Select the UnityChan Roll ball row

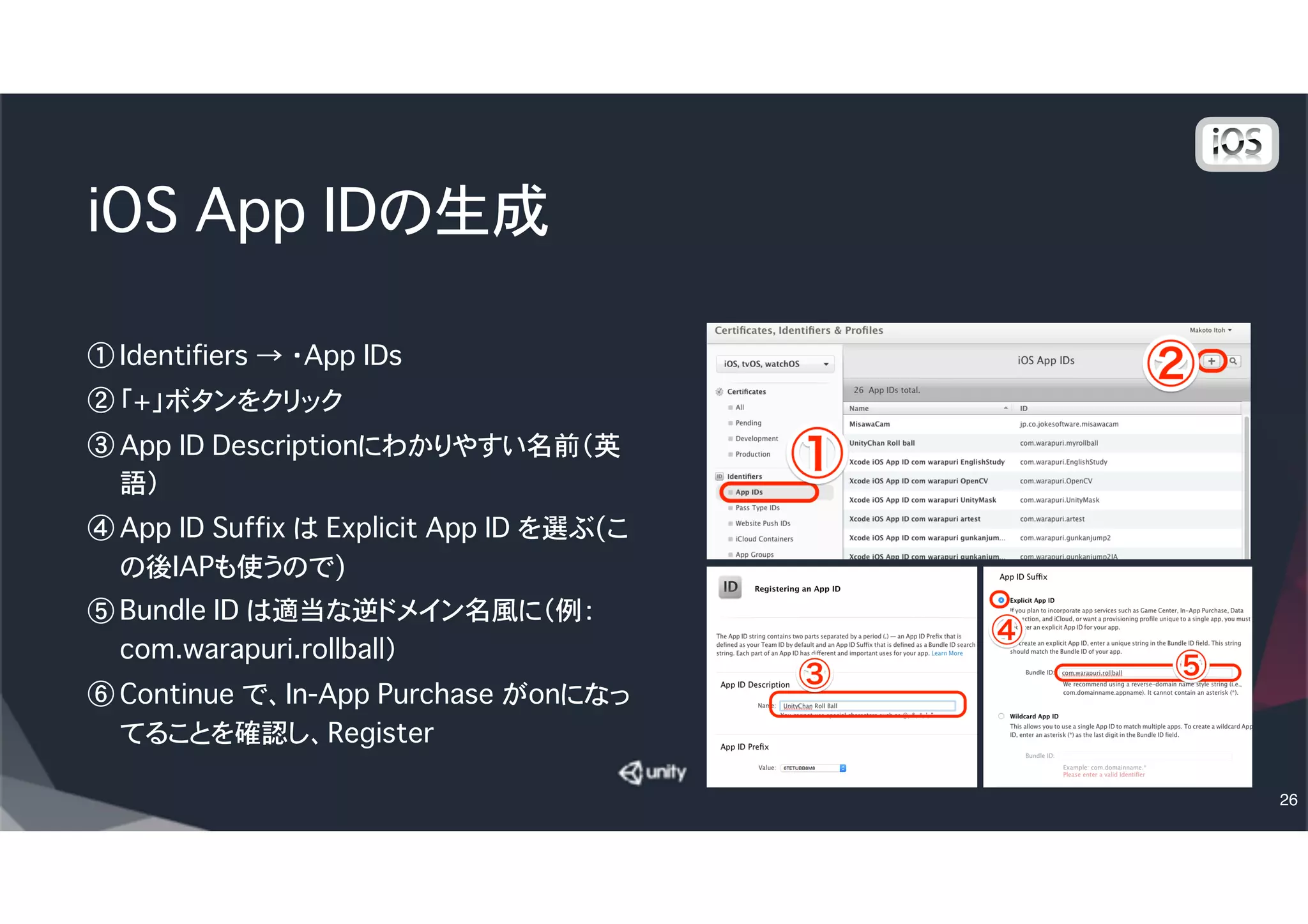(x=1042, y=443)
